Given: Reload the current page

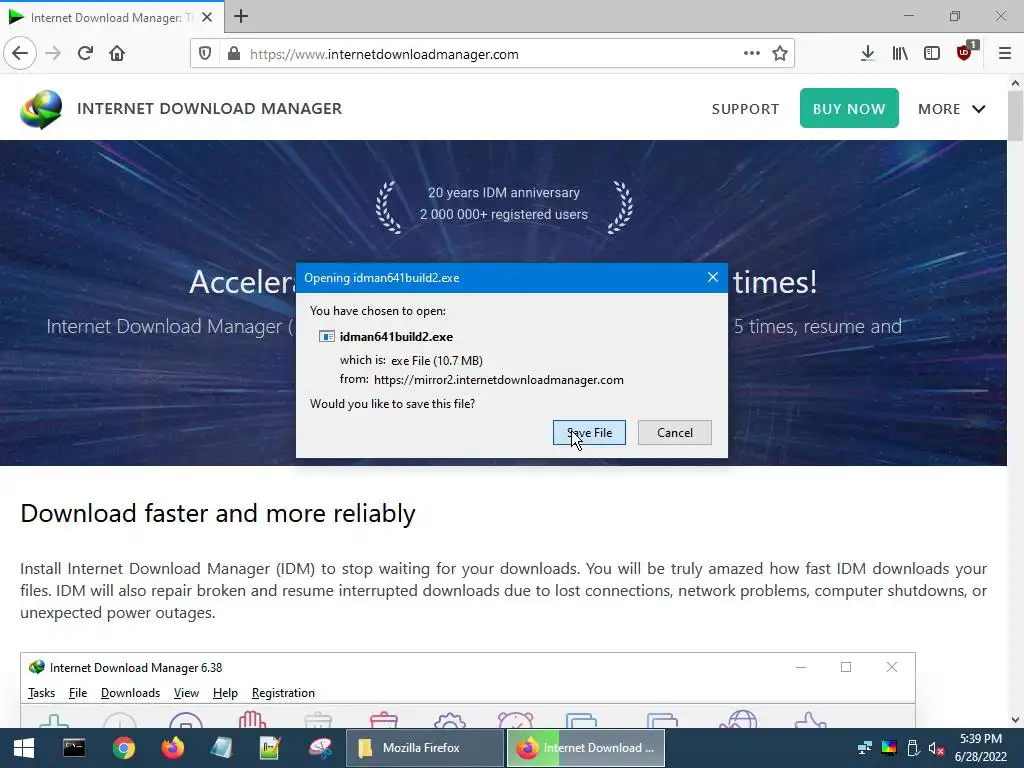Looking at the screenshot, I should click(86, 54).
